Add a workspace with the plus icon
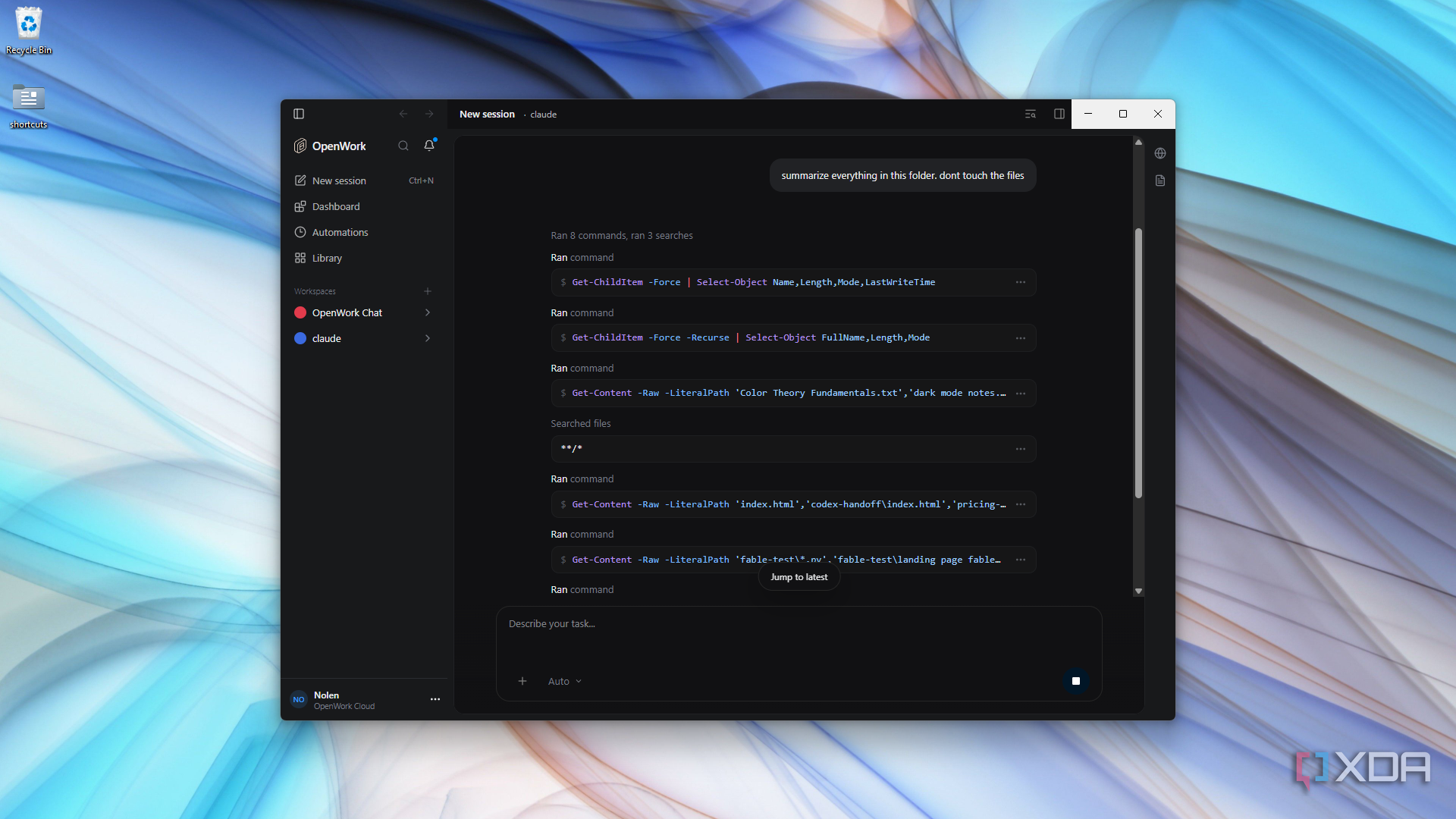 (x=428, y=291)
